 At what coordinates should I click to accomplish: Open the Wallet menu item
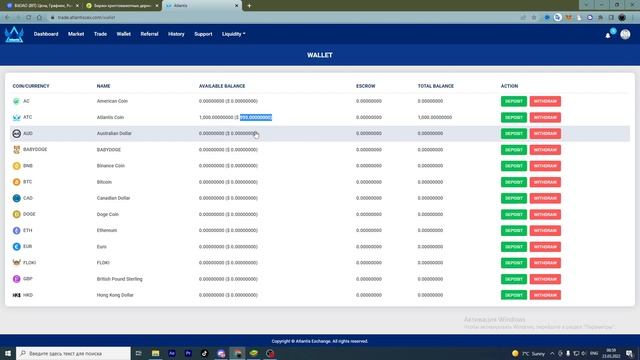click(124, 34)
